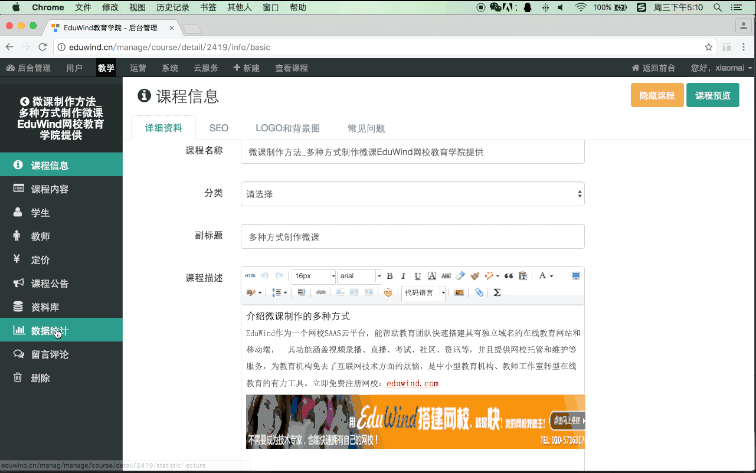The image size is (756, 473).
Task: Toggle underline formatting in the editor
Action: (x=417, y=276)
